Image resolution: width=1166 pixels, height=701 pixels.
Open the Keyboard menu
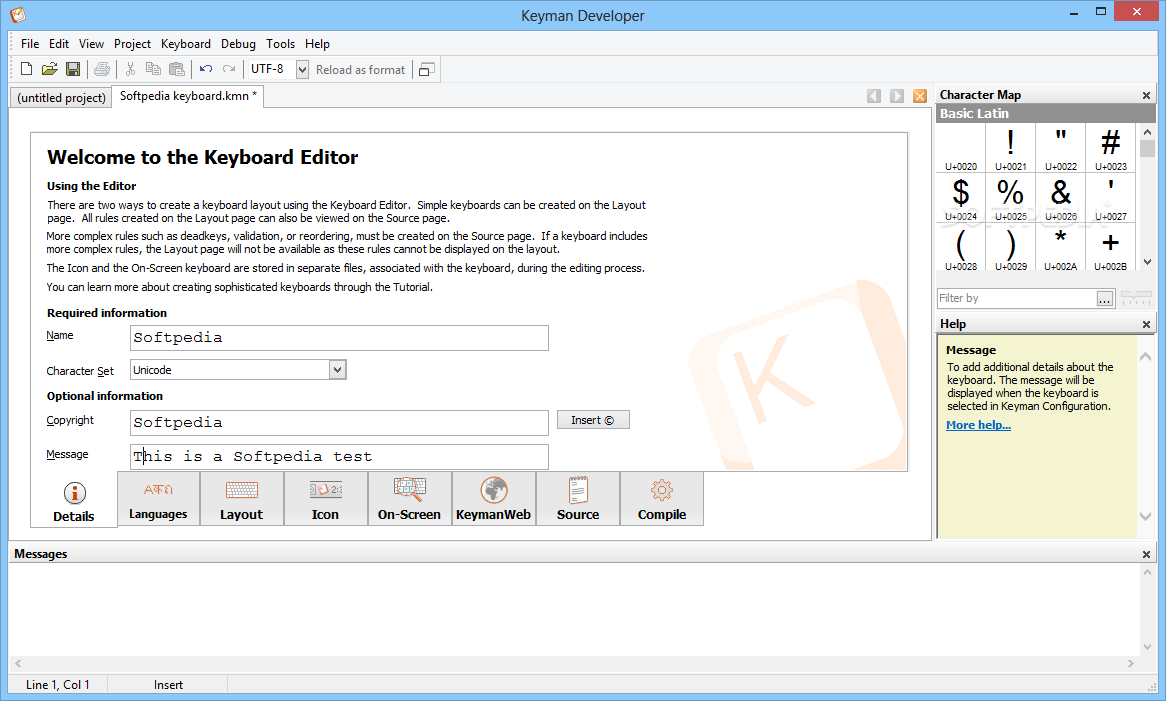click(186, 44)
